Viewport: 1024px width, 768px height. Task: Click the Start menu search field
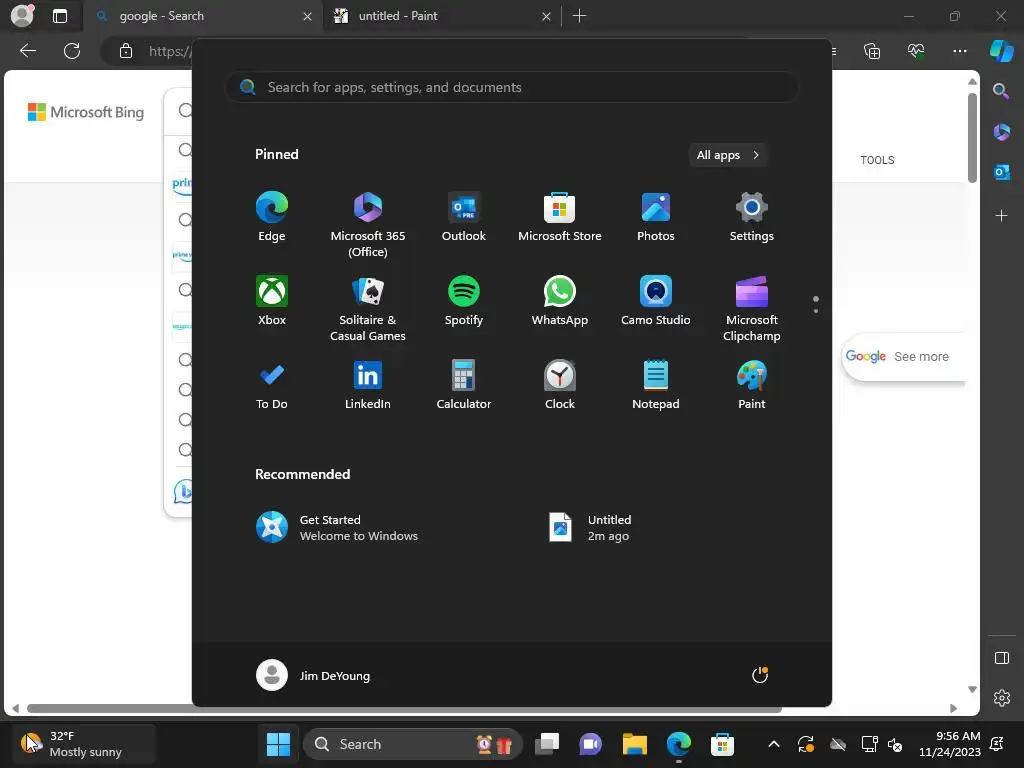click(x=512, y=87)
